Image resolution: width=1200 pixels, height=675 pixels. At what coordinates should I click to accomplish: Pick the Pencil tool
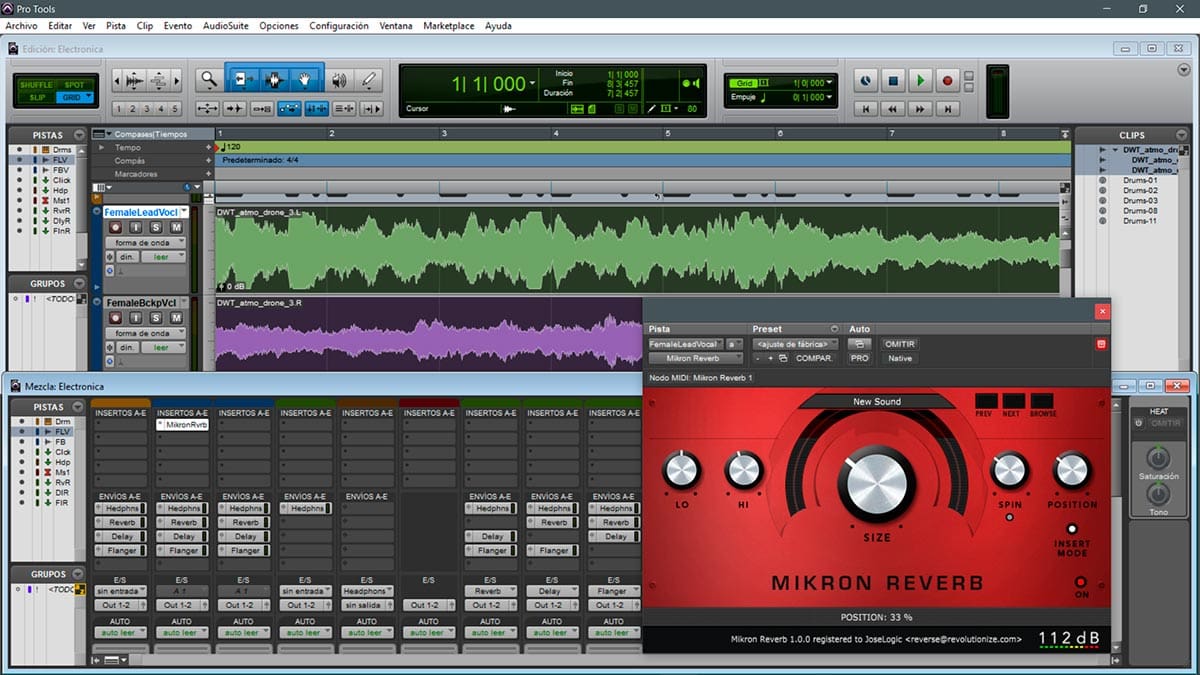[x=369, y=80]
